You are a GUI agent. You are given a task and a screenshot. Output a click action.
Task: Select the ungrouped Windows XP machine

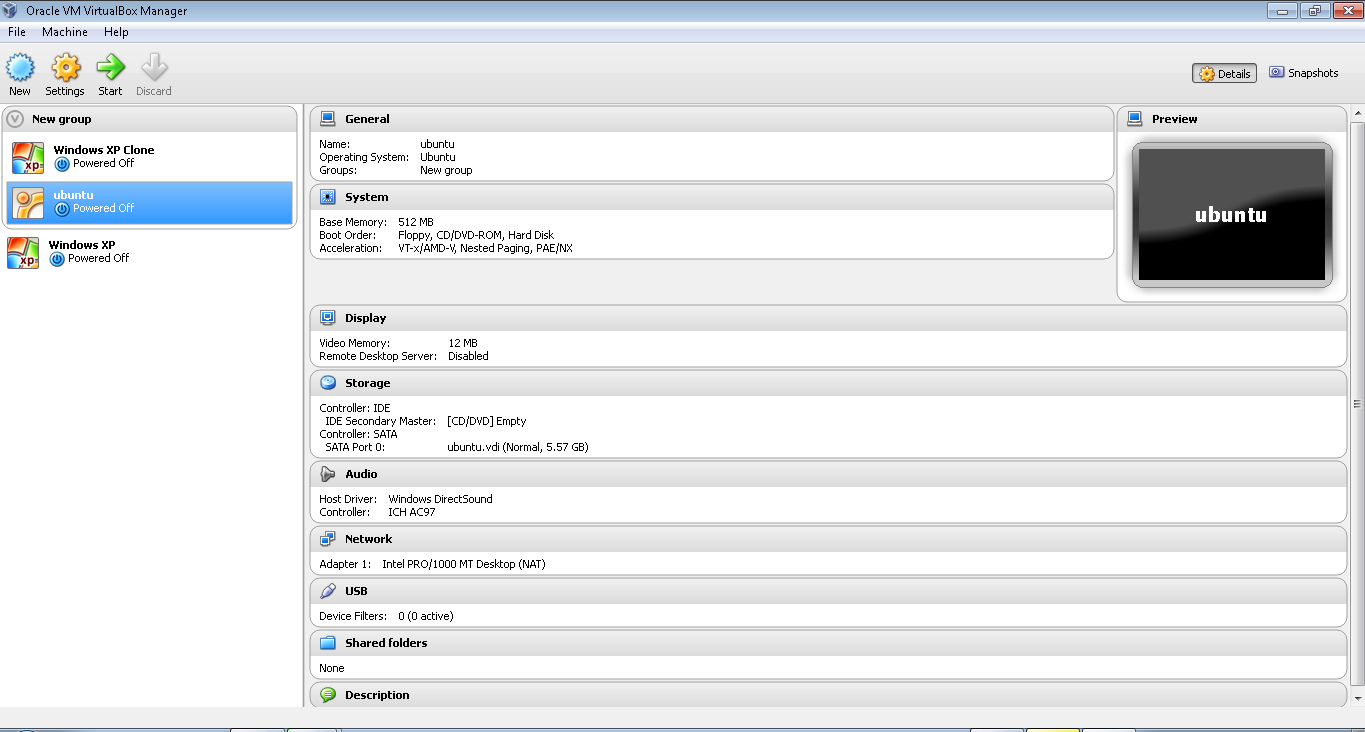click(x=150, y=252)
